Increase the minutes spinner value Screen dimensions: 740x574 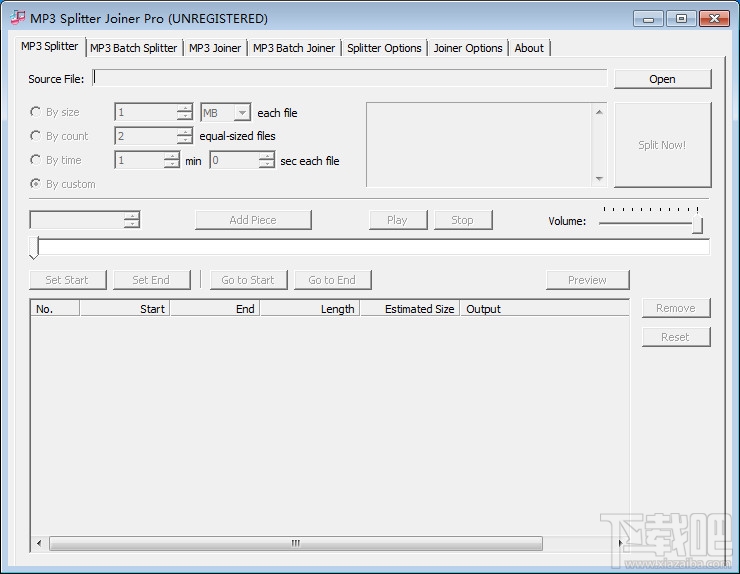pyautogui.click(x=172, y=156)
